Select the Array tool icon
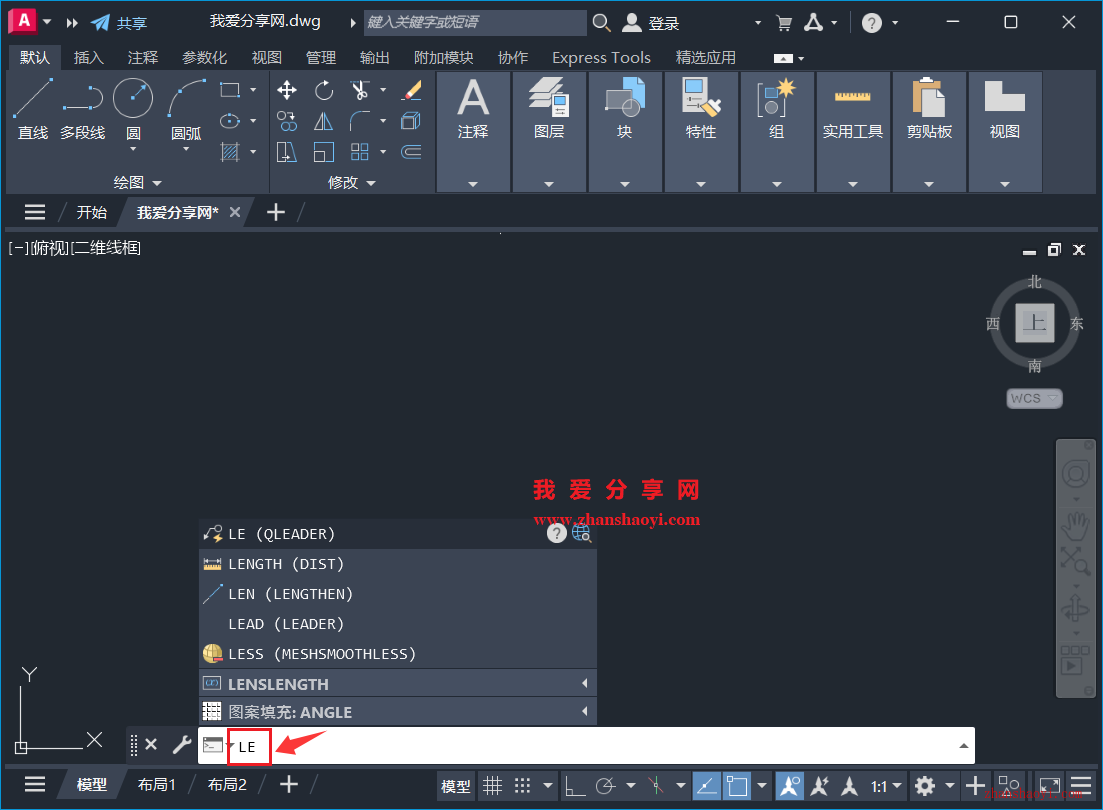1103x810 pixels. tap(360, 151)
